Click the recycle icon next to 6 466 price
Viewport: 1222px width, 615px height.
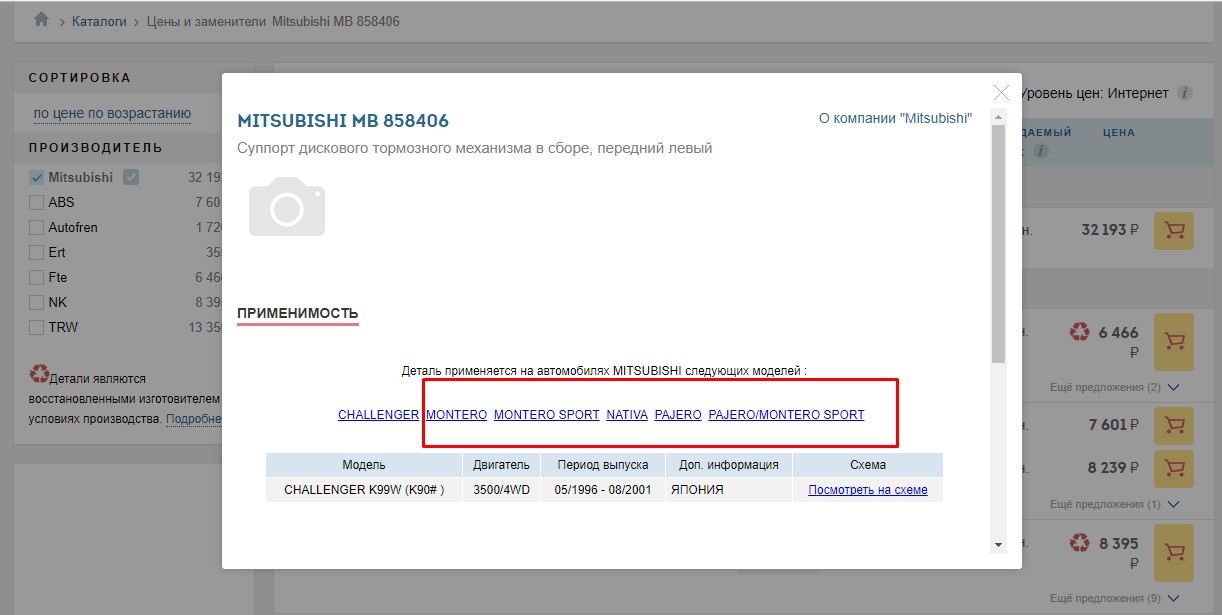pos(1079,332)
